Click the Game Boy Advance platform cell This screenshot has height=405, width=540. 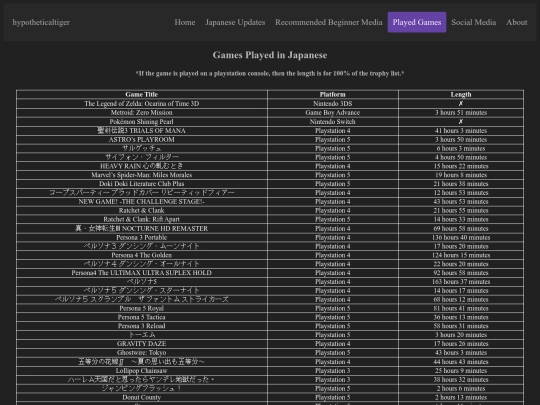pyautogui.click(x=333, y=113)
